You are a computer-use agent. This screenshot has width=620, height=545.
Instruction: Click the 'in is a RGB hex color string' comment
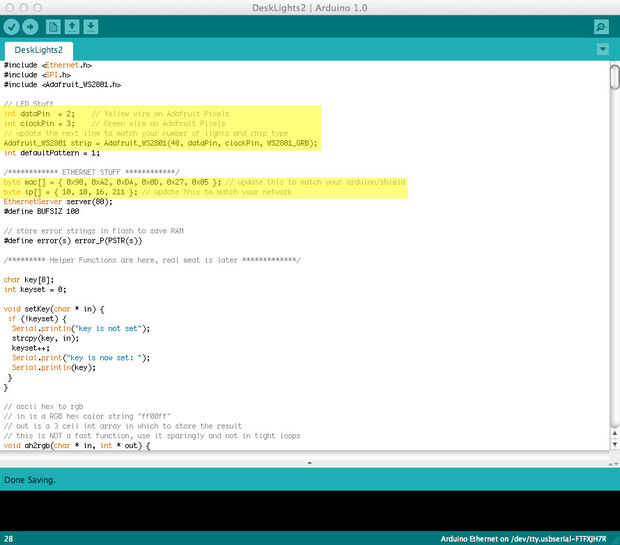click(87, 416)
